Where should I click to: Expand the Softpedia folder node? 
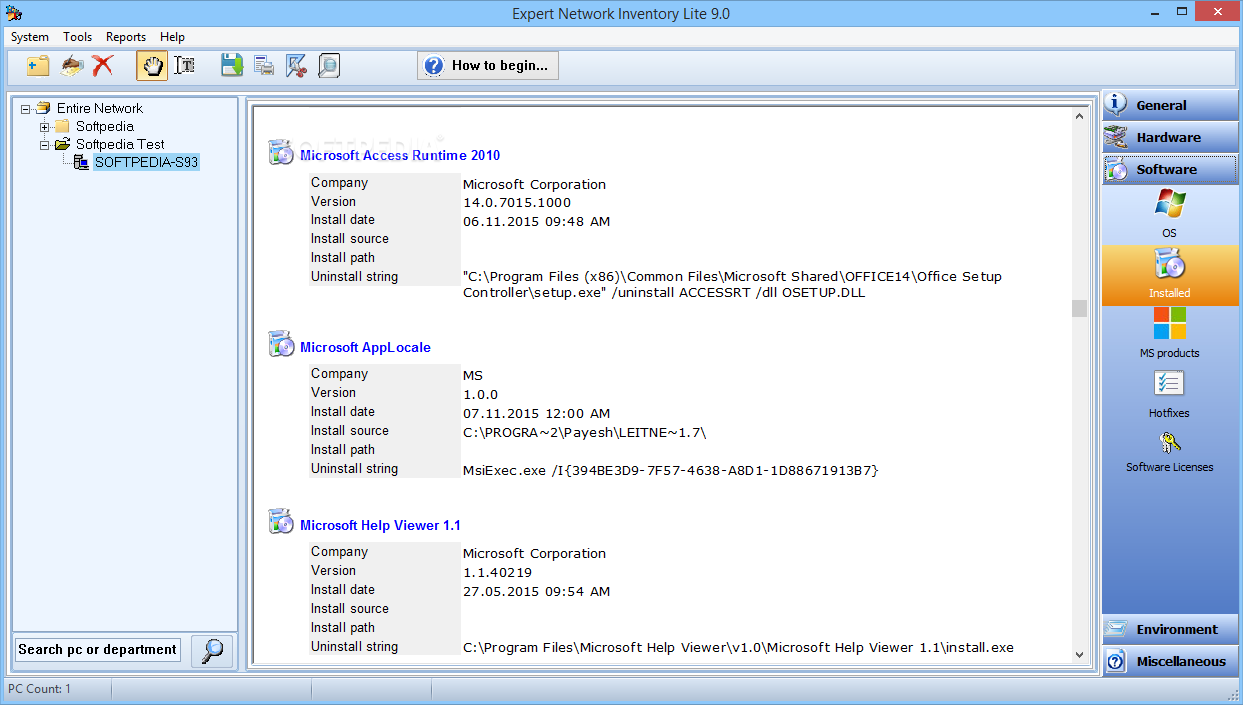45,127
